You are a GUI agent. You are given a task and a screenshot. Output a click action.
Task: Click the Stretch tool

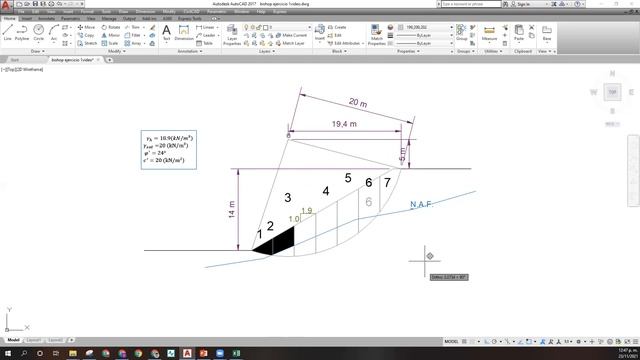[x=87, y=43]
